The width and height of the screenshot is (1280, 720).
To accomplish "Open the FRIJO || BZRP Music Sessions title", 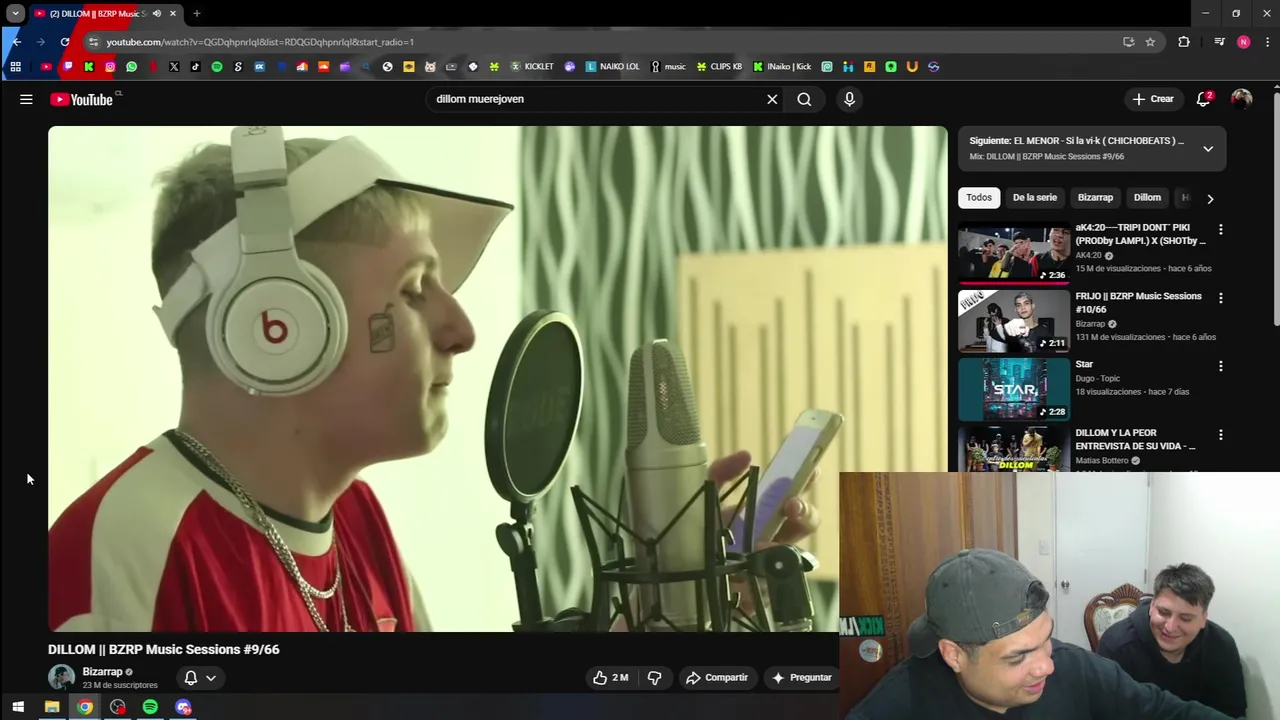I will click(1138, 303).
